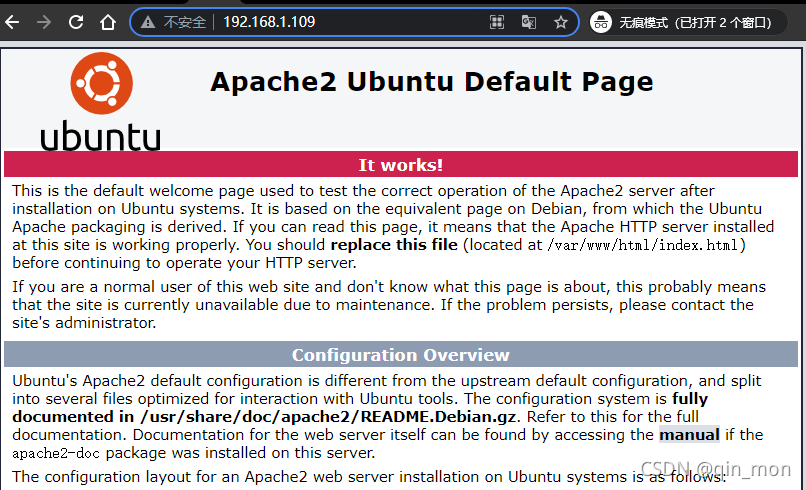Screen dimensions: 806x490
Task: Open the manual link
Action: click(x=689, y=435)
